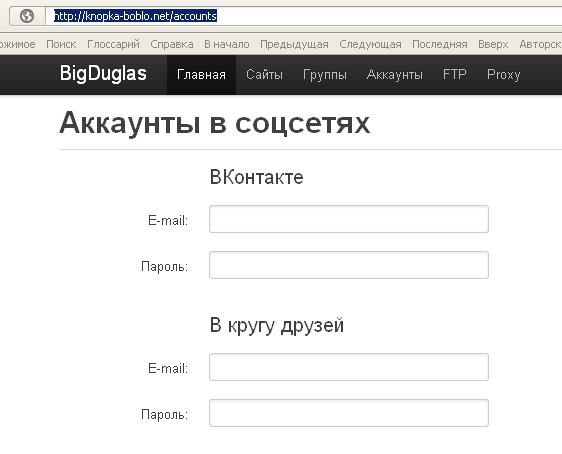Screen dimensions: 562x454
Task: Focus the В кругу друзей Пароль field
Action: pos(349,413)
